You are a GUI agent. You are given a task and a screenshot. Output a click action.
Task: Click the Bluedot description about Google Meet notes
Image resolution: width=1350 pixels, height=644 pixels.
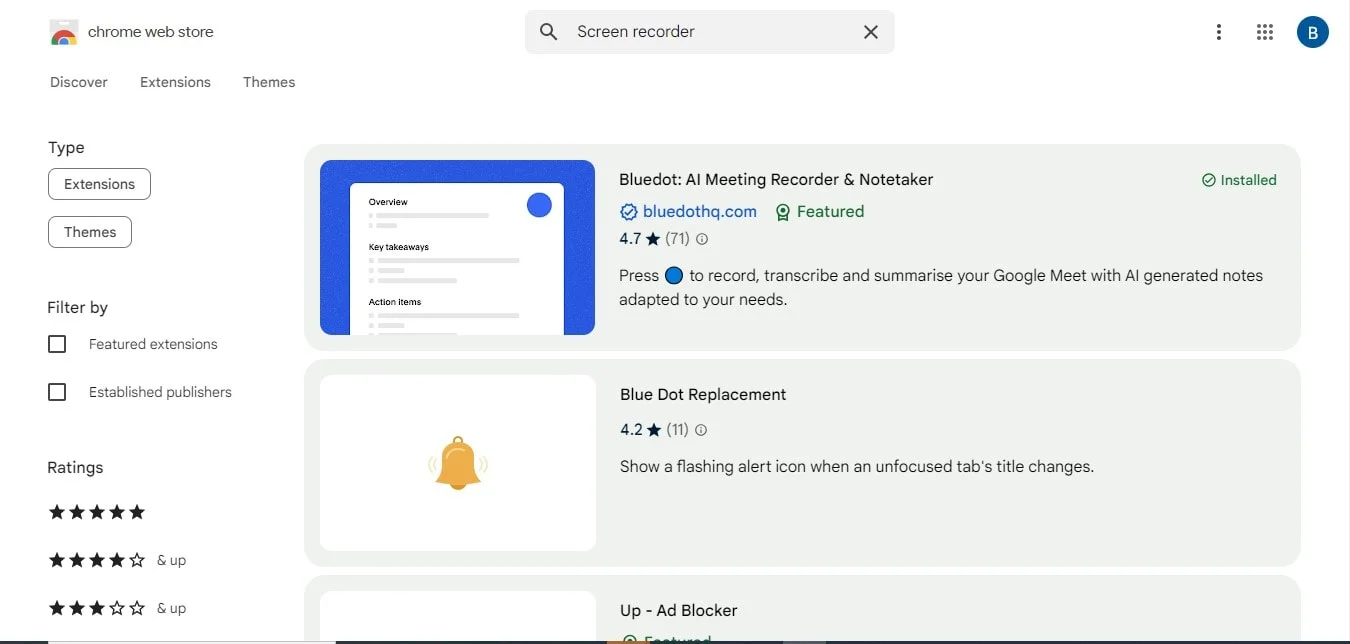941,287
